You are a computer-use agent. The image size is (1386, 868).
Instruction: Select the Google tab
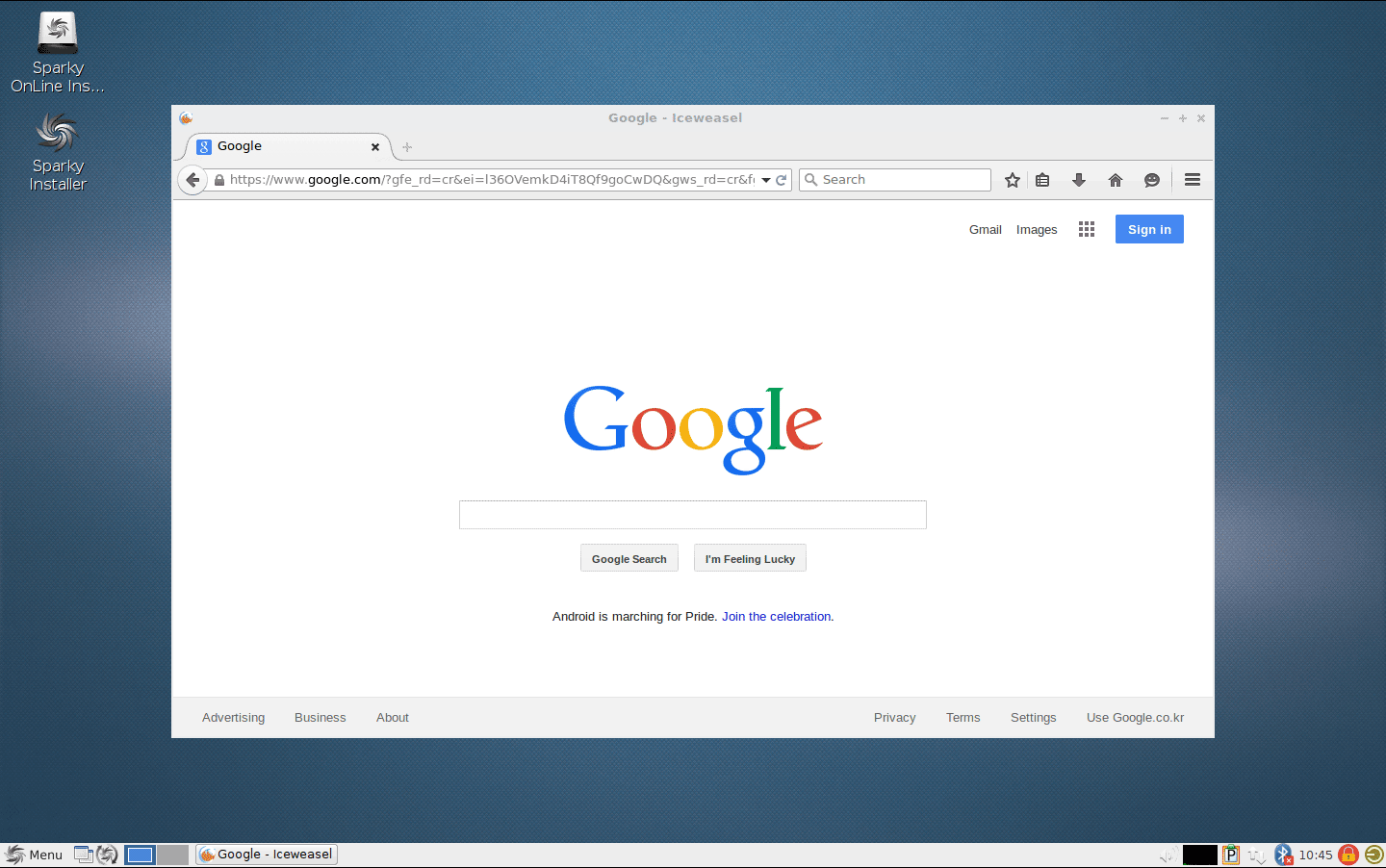[288, 146]
